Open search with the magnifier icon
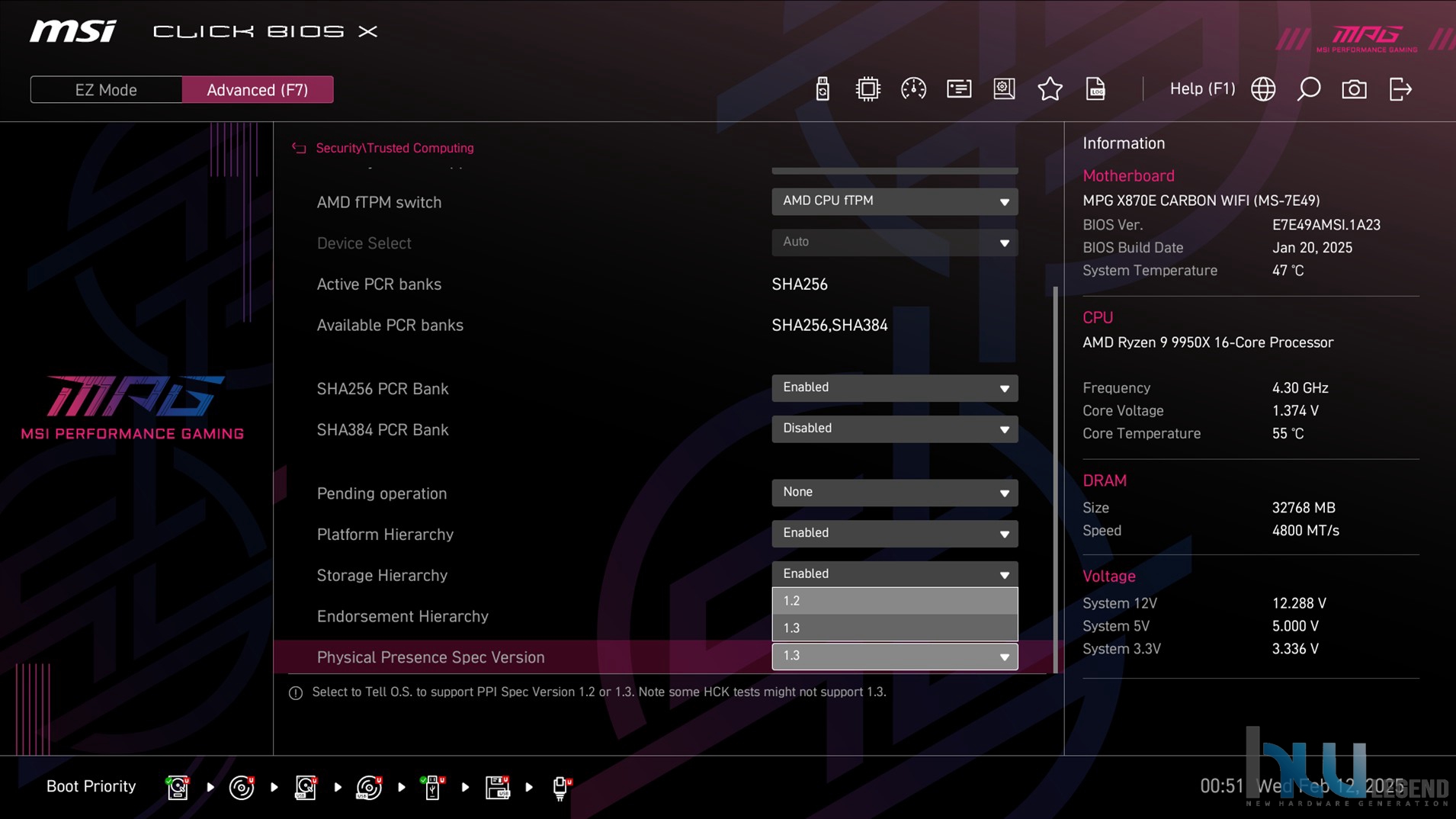This screenshot has height=819, width=1456. 1309,89
